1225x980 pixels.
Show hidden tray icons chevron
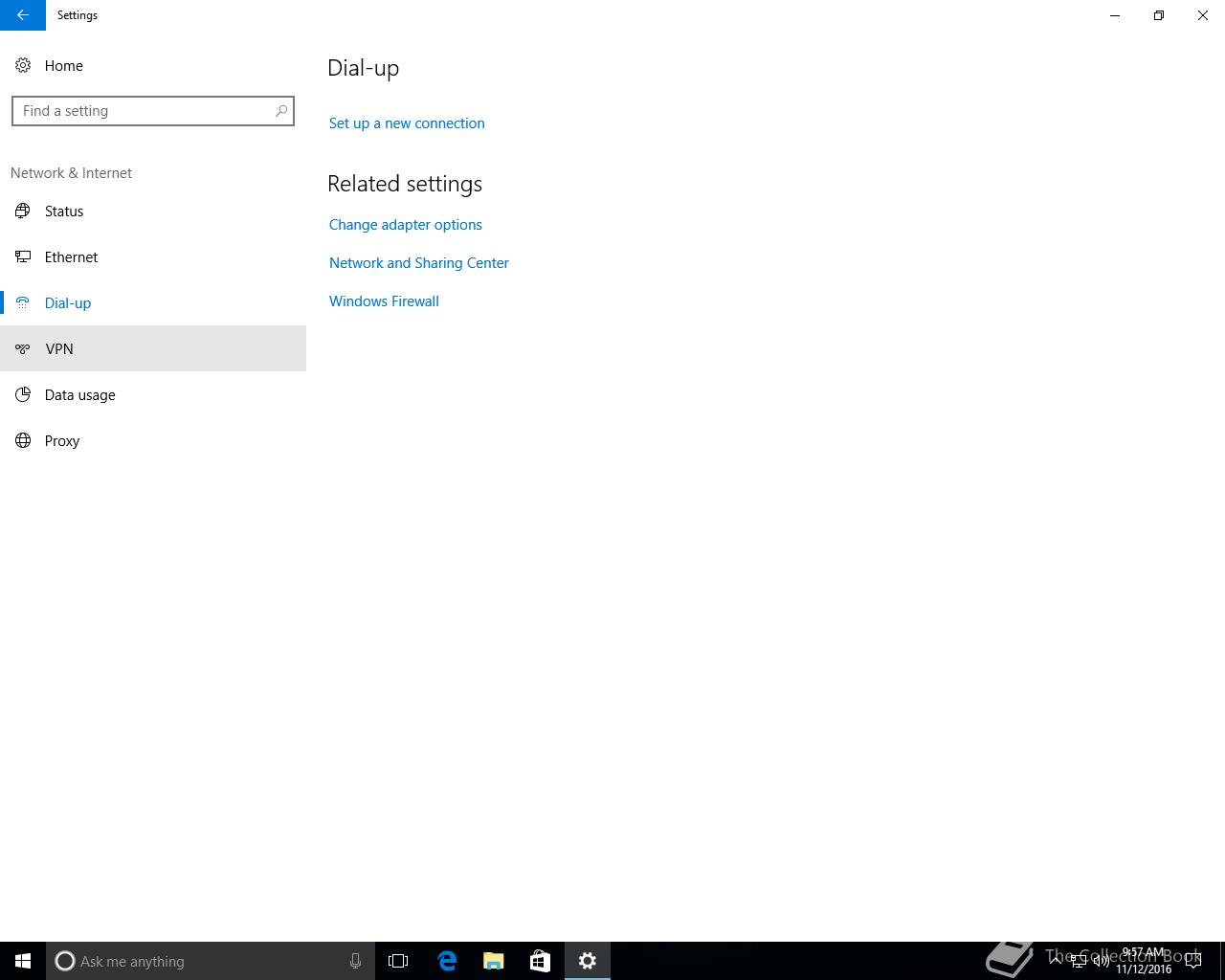[1056, 961]
